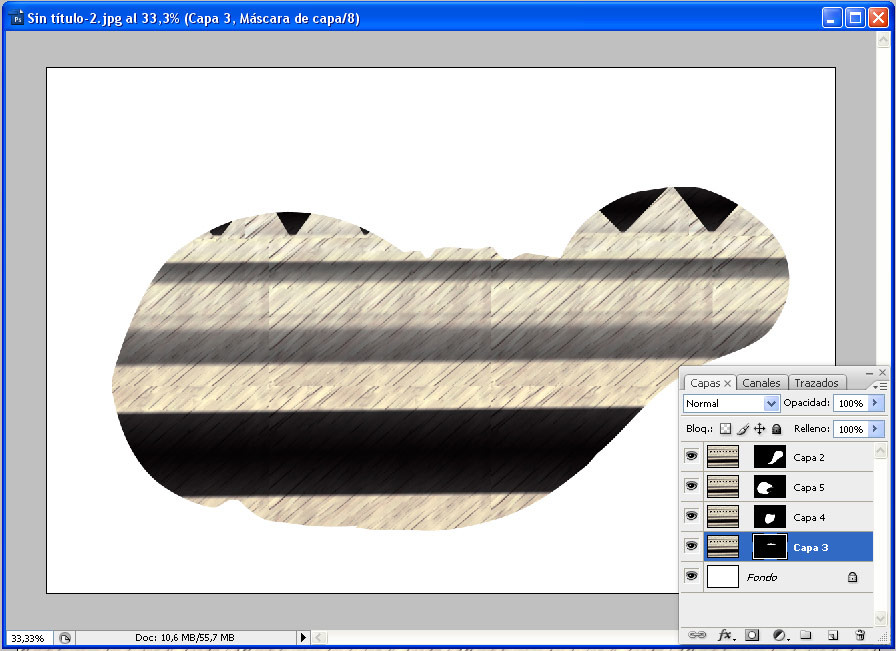Image resolution: width=896 pixels, height=651 pixels.
Task: Select the Capa 2 layer mask thumbnail
Action: coord(769,457)
